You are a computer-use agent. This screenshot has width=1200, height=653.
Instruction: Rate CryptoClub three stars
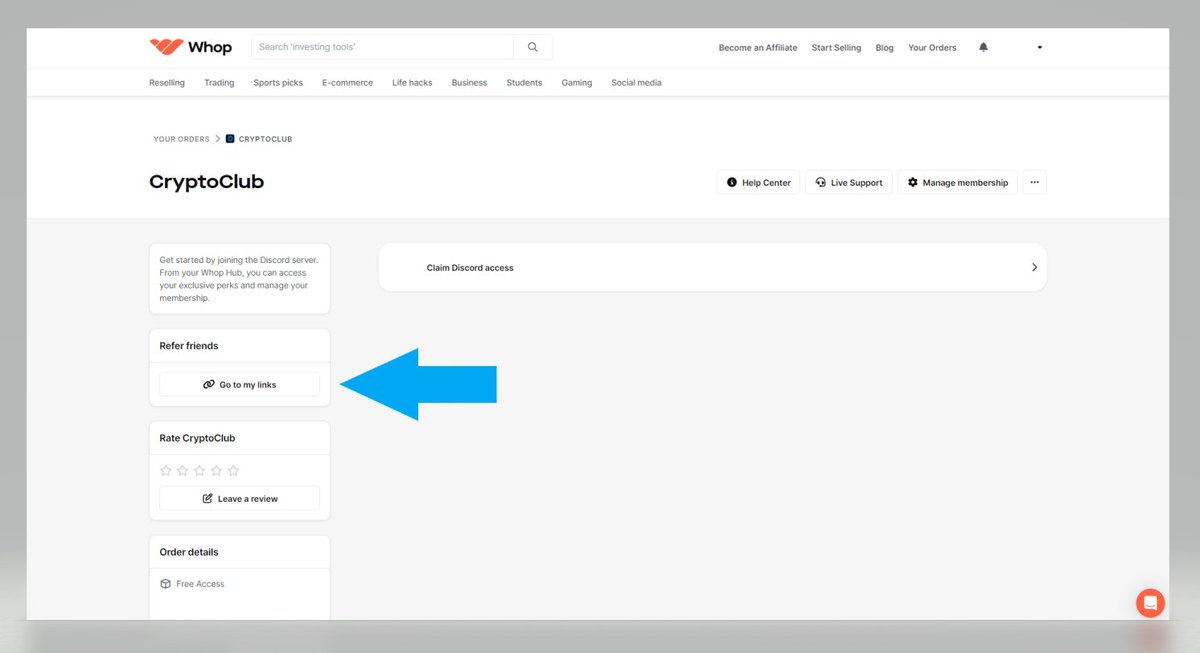pyautogui.click(x=200, y=470)
